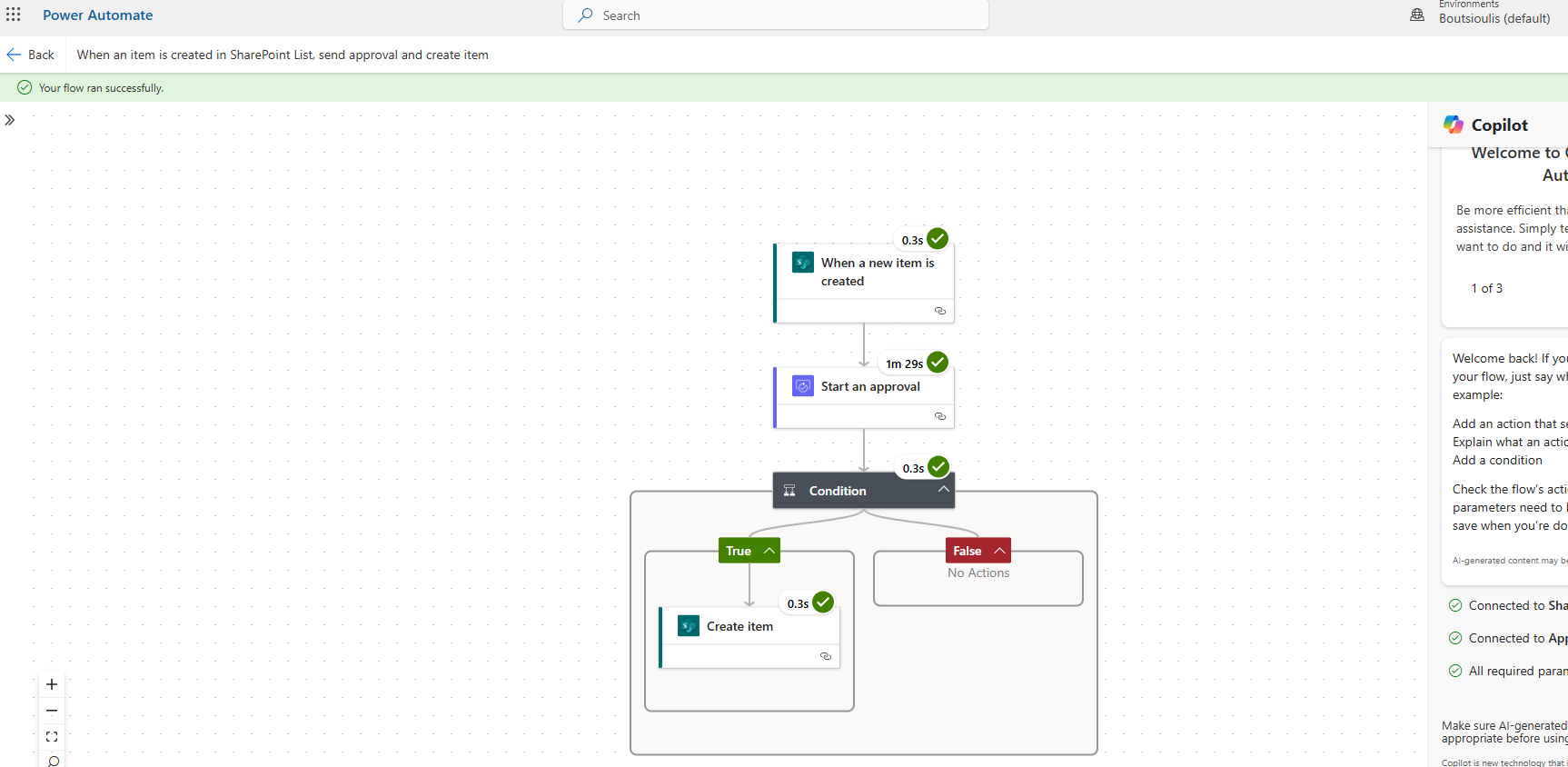This screenshot has width=1568, height=767.
Task: Click the Copilot panel heading
Action: pyautogui.click(x=1499, y=125)
